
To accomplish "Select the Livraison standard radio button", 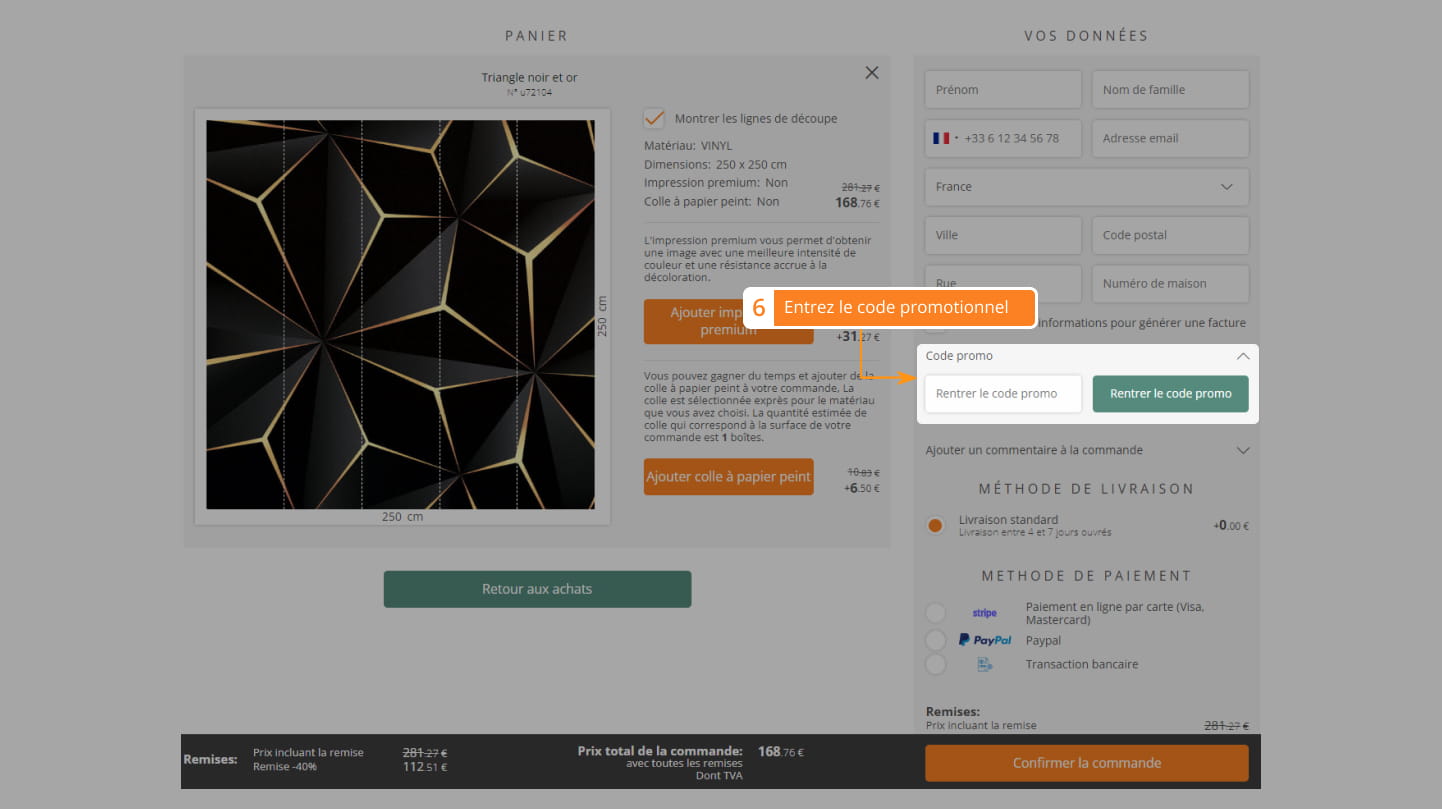I will [935, 525].
